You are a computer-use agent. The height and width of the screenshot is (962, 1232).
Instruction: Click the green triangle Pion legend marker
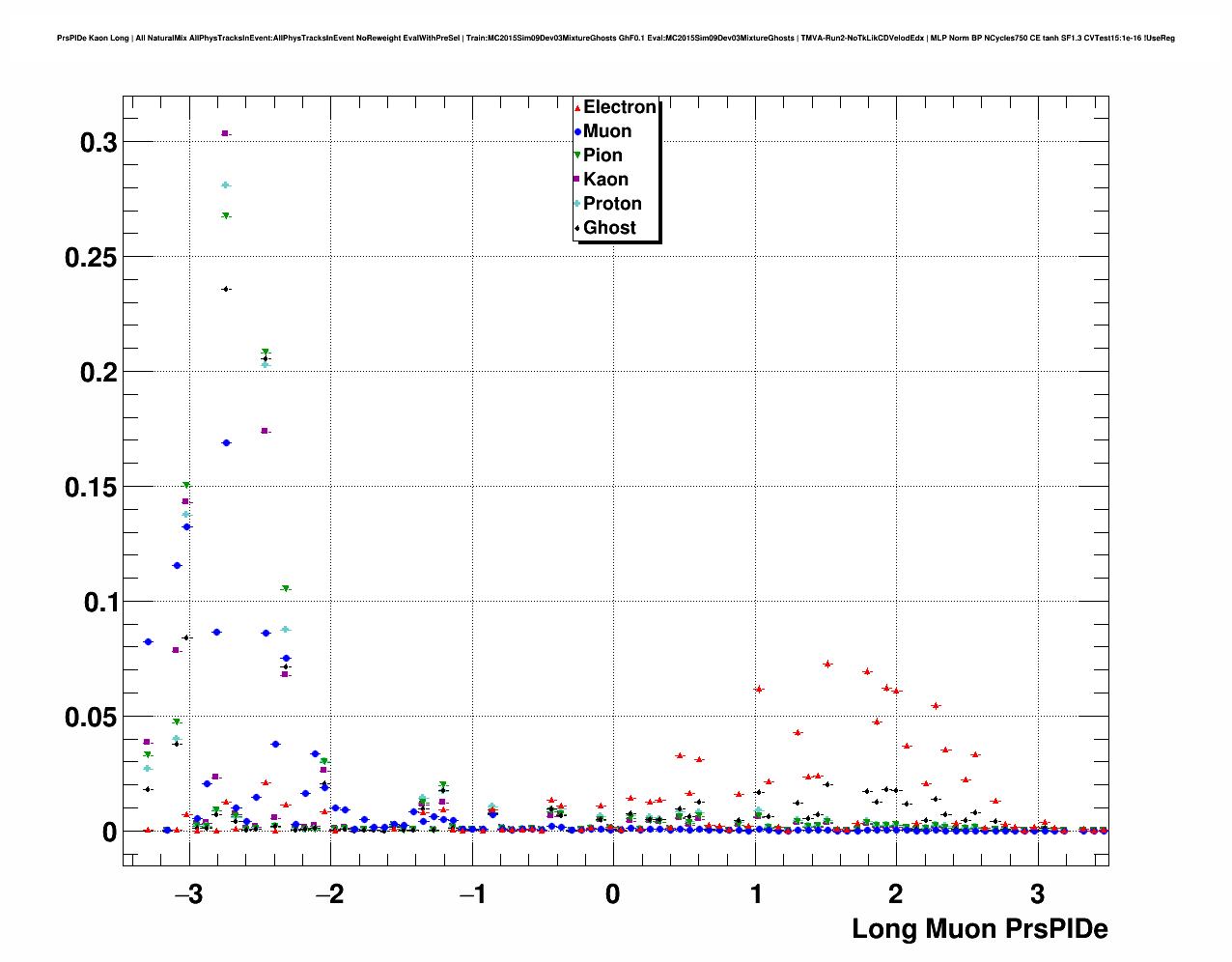(577, 156)
